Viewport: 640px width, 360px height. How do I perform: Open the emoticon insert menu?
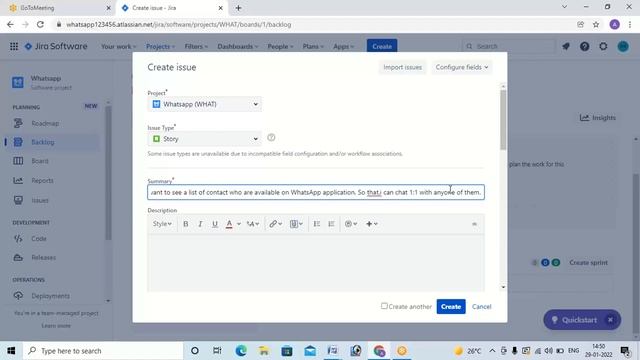tap(351, 224)
